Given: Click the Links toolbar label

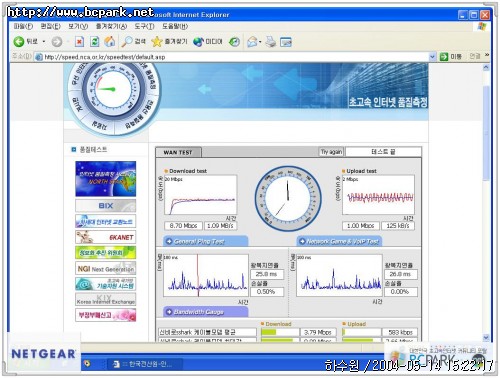Looking at the screenshot, I should pos(475,56).
